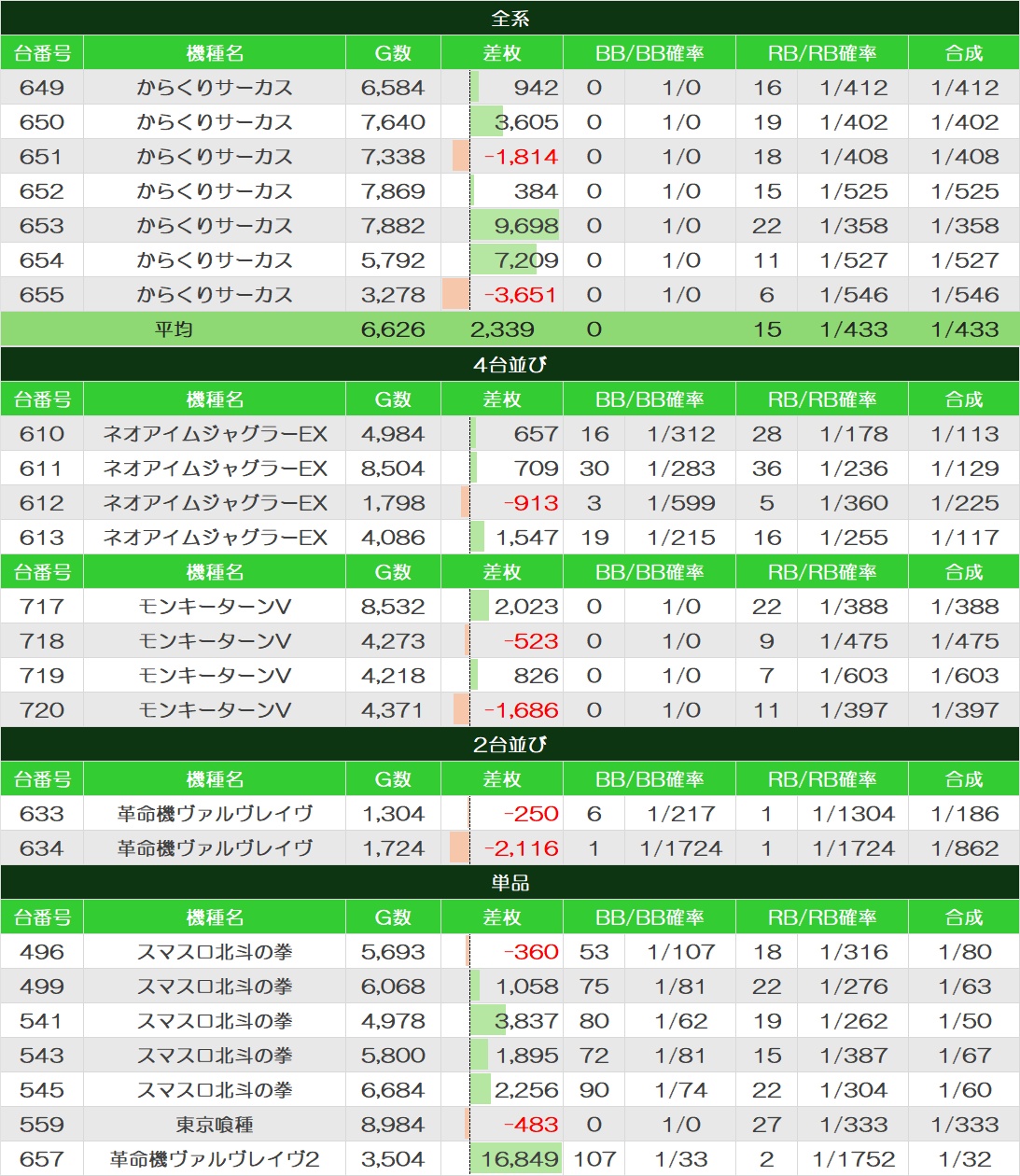Click BB probability 1/107
This screenshot has width=1020, height=1176.
[681, 952]
